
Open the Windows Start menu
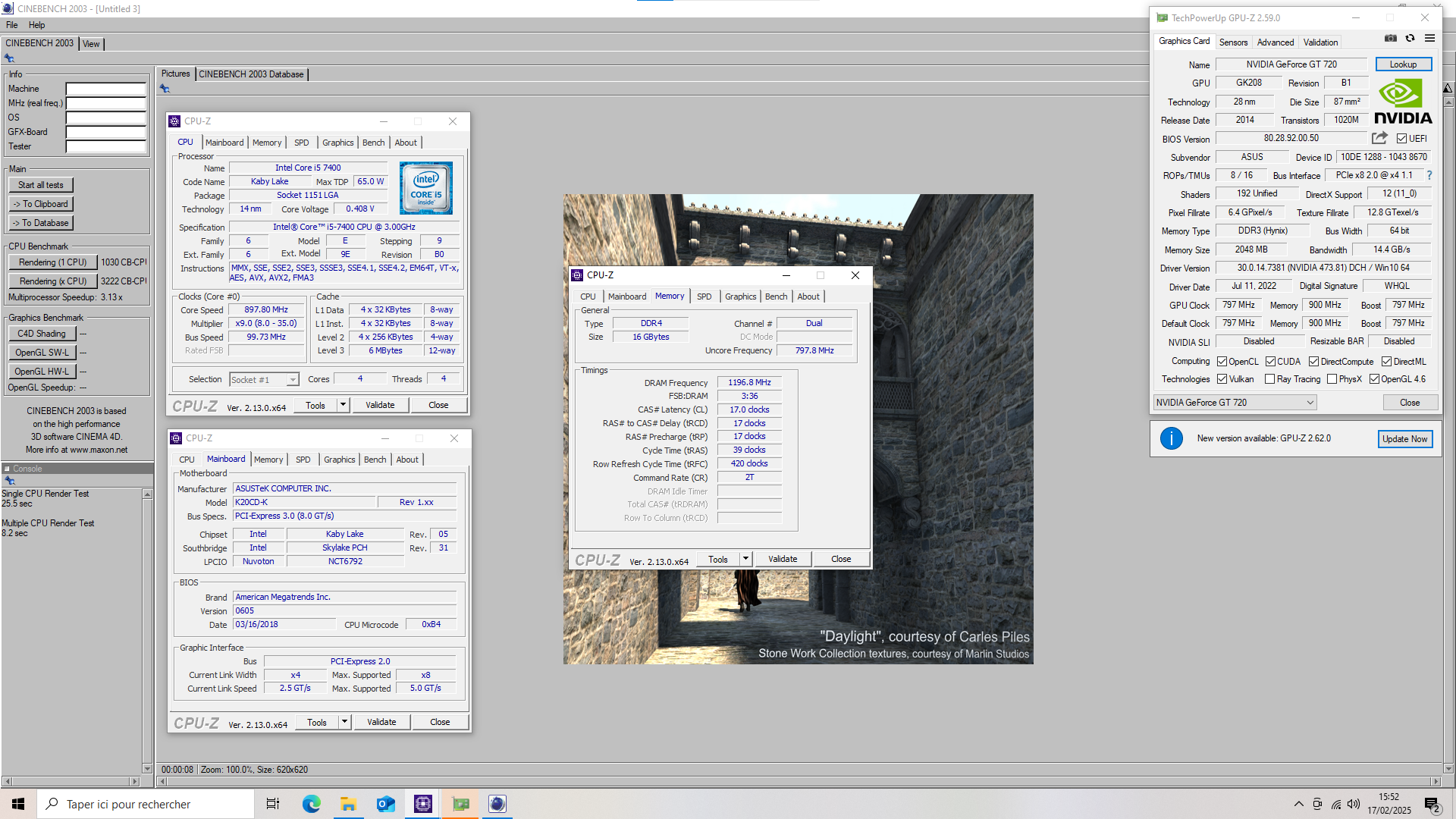(x=18, y=804)
